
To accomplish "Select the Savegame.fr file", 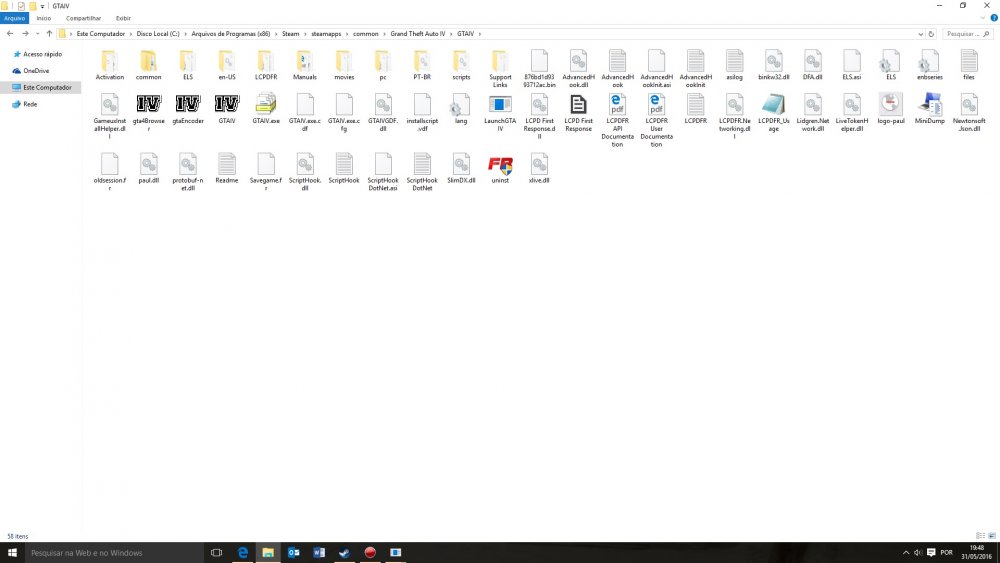I will [x=266, y=172].
